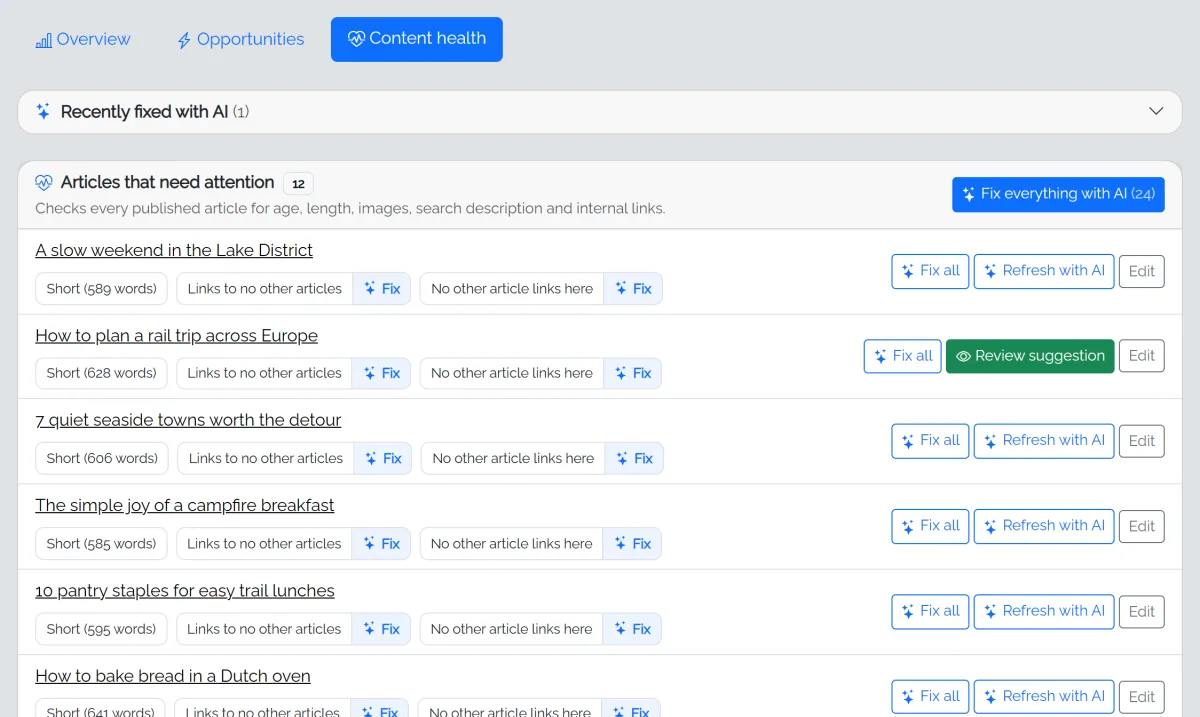Refresh with AI the Dutch oven article
The width and height of the screenshot is (1200, 717).
(x=1044, y=697)
